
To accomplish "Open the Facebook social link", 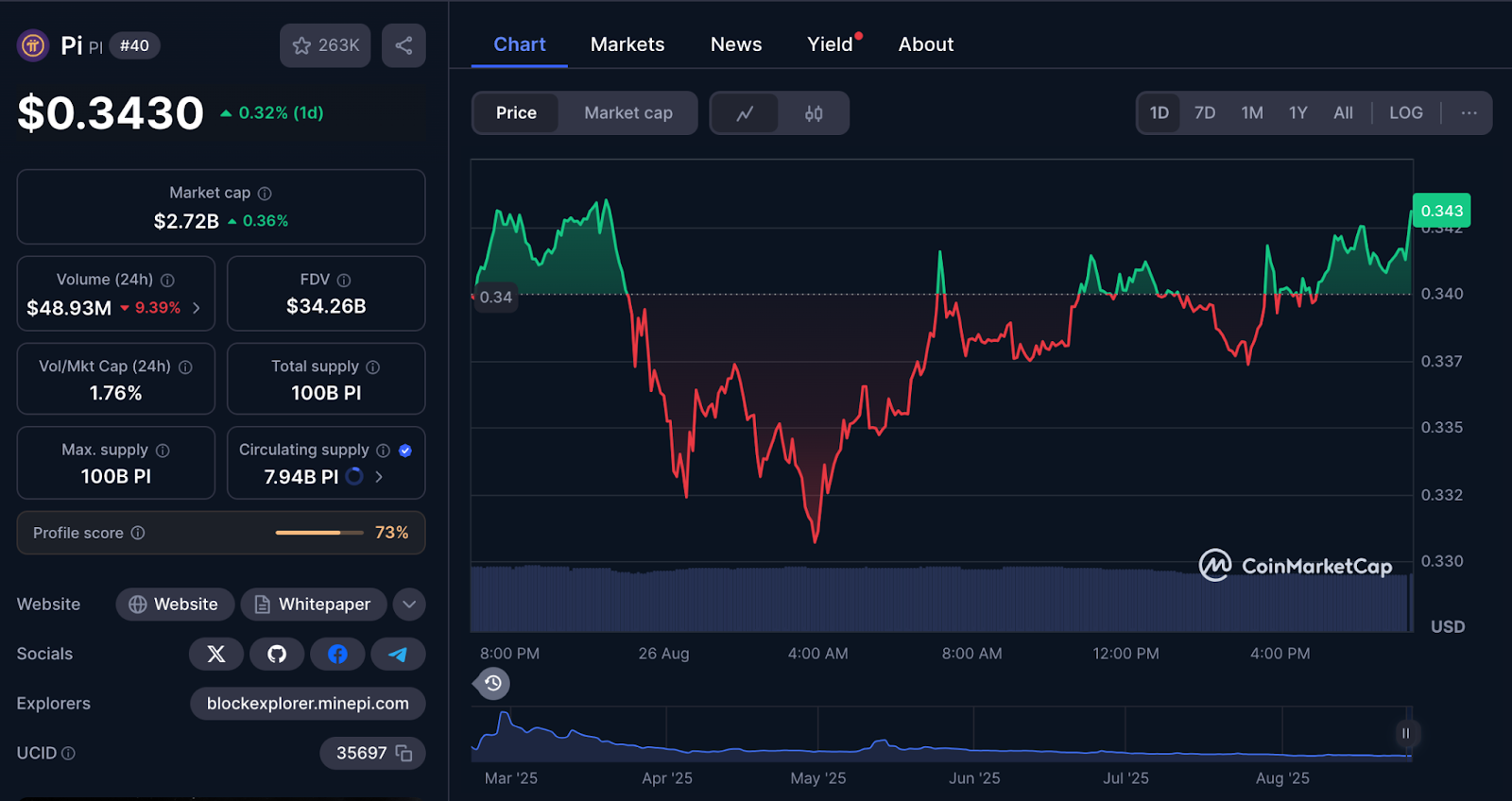I will coord(337,654).
